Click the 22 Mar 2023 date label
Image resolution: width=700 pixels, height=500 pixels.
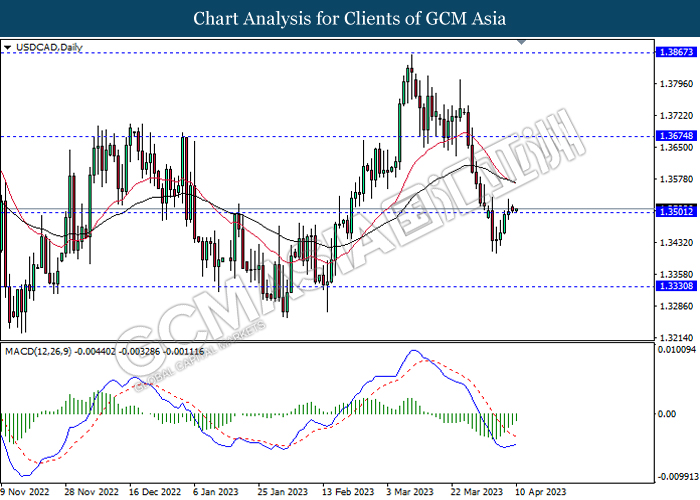coord(477,492)
